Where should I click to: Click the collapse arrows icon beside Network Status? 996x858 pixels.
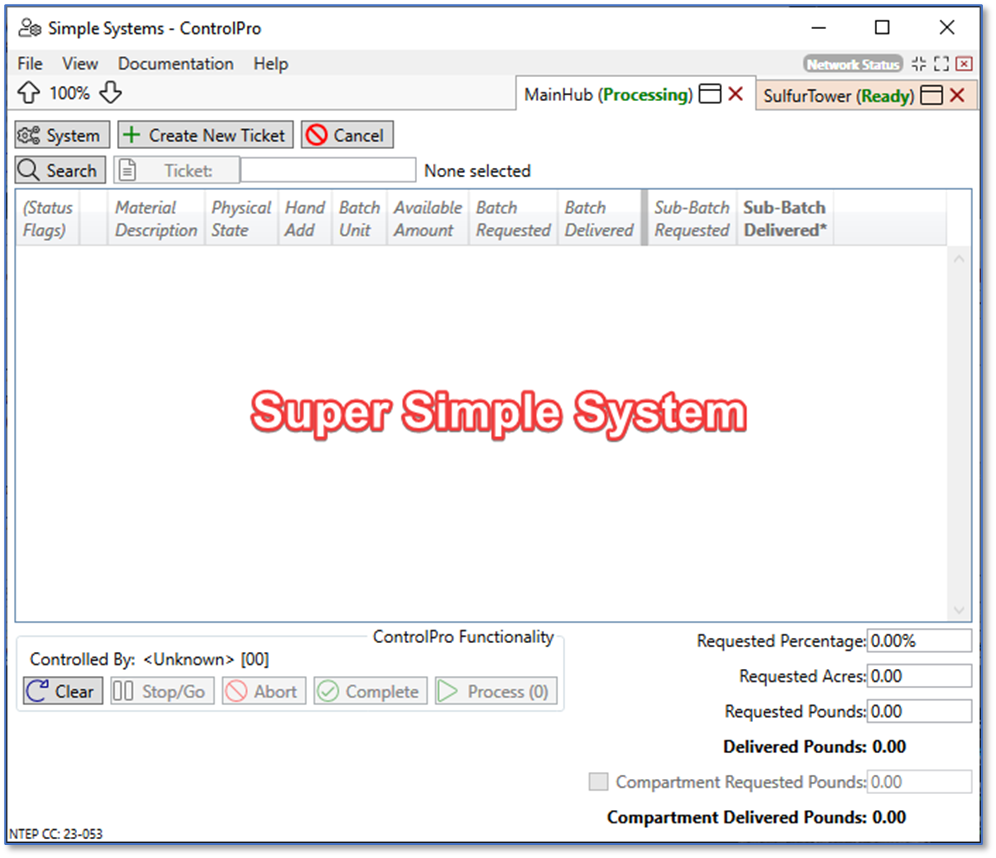[918, 64]
